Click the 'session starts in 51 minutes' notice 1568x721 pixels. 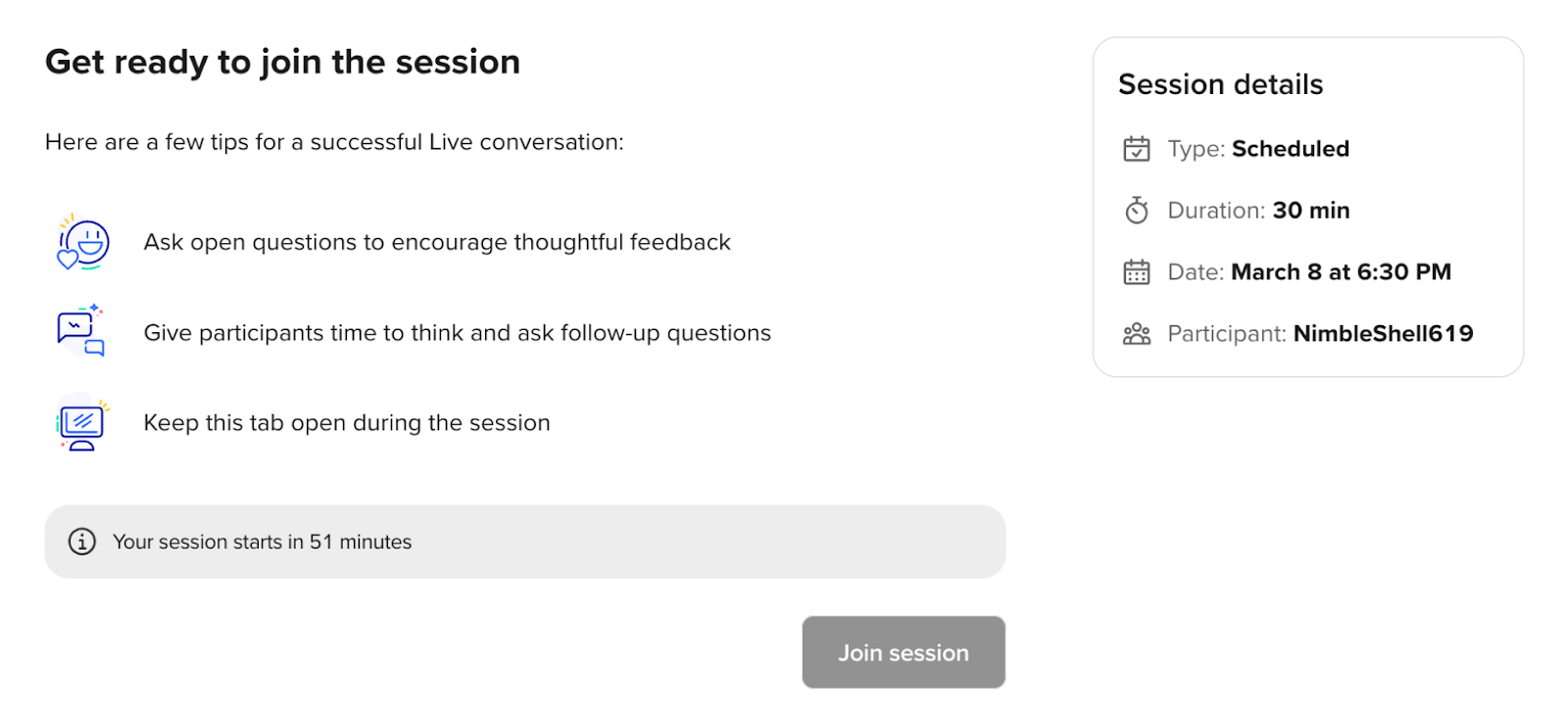click(x=262, y=542)
